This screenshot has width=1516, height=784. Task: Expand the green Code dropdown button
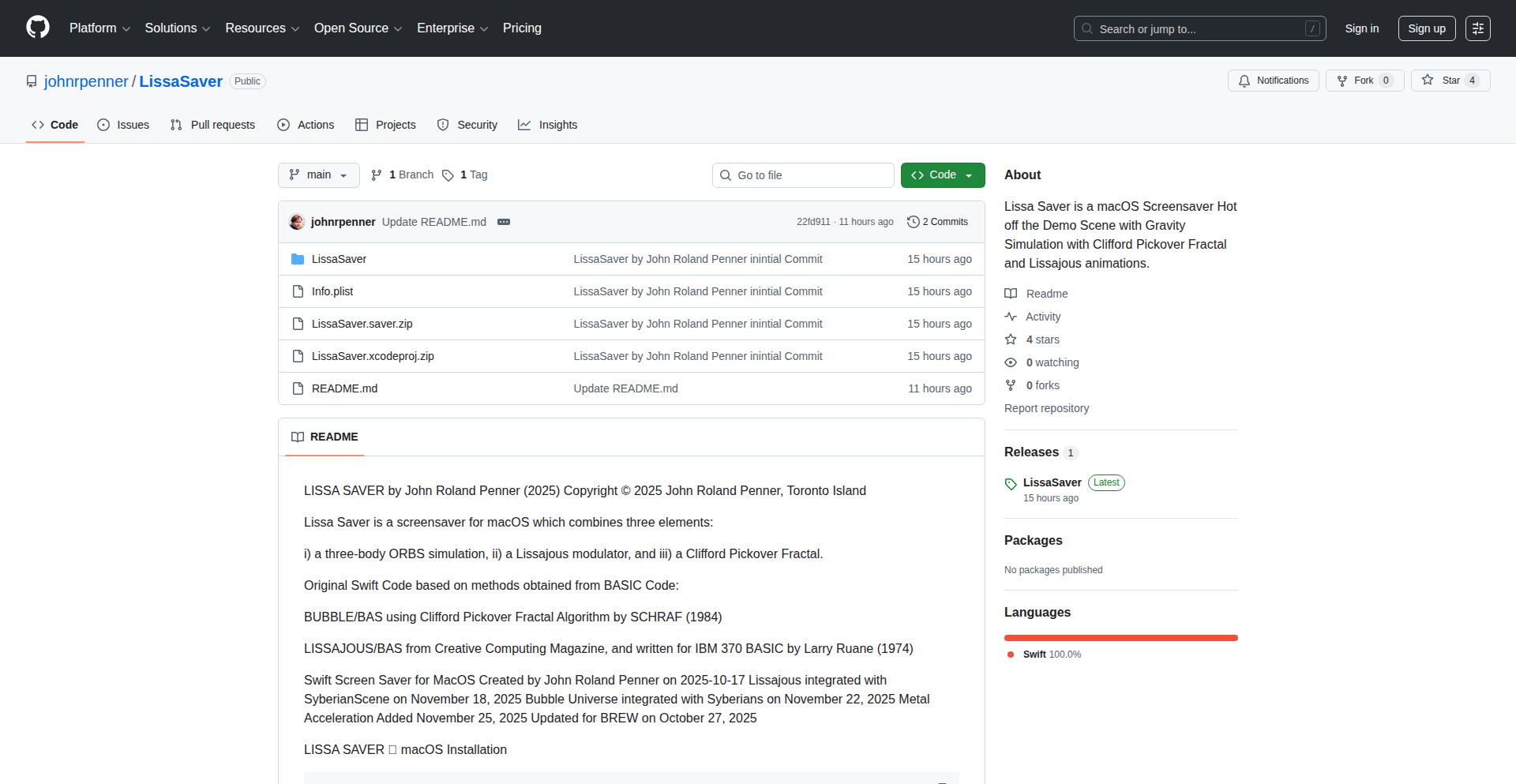[942, 175]
